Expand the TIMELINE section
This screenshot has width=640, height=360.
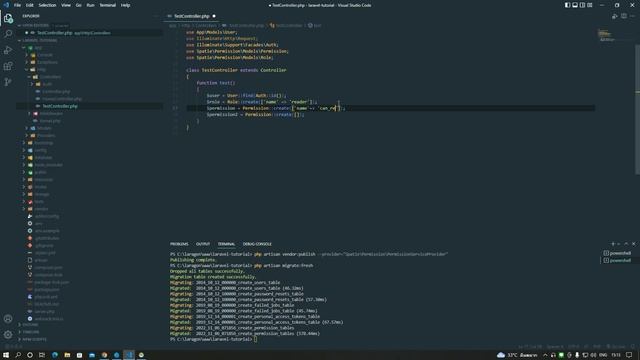pyautogui.click(x=31, y=332)
